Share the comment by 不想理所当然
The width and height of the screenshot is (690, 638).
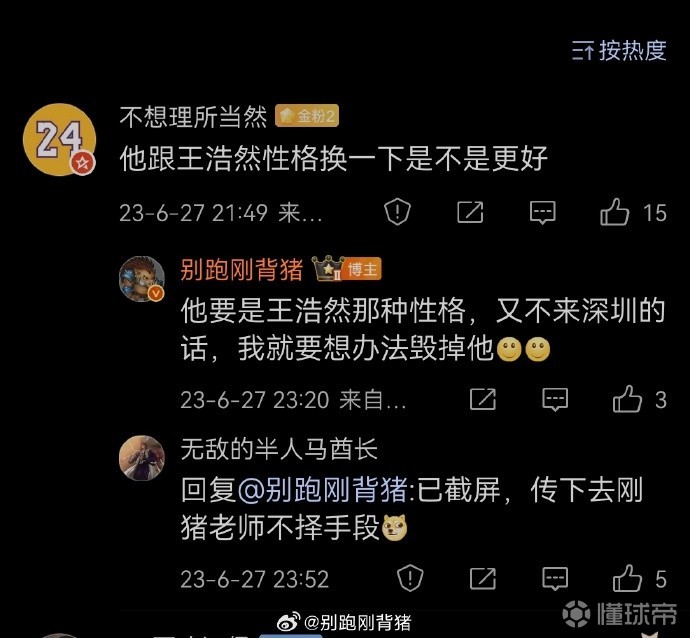tap(470, 212)
